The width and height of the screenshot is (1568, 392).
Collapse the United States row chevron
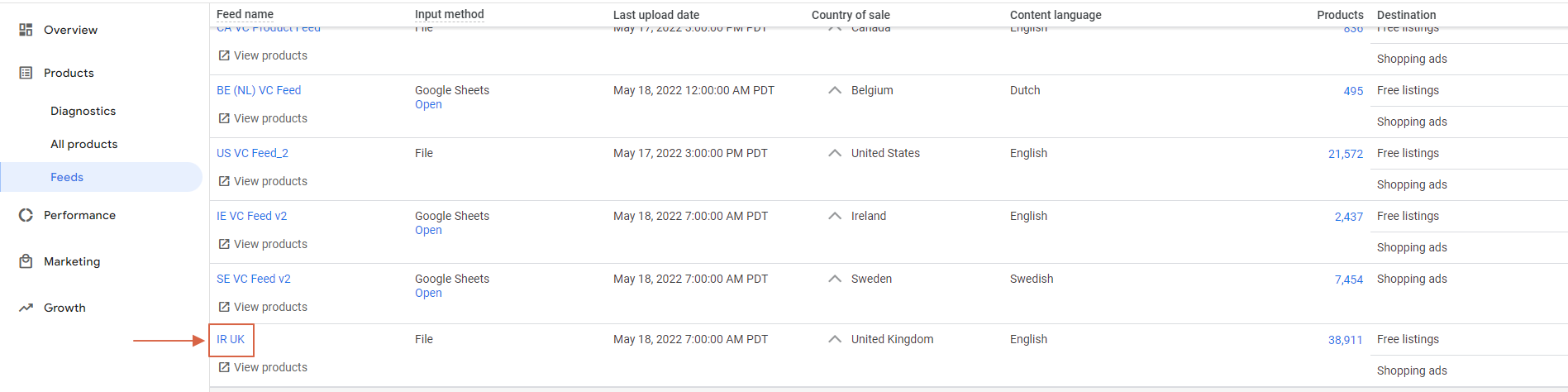[x=835, y=153]
